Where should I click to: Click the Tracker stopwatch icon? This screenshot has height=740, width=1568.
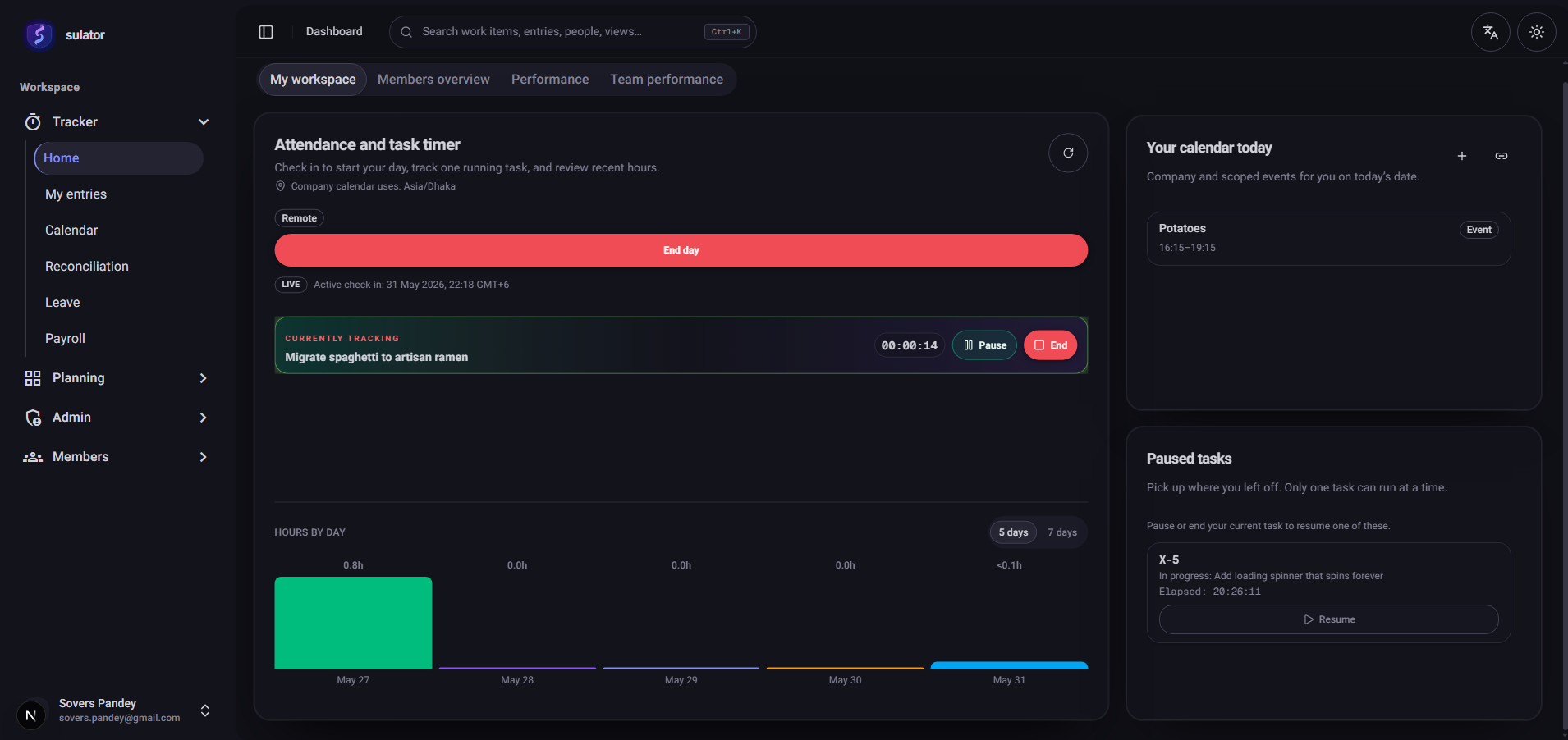(33, 122)
